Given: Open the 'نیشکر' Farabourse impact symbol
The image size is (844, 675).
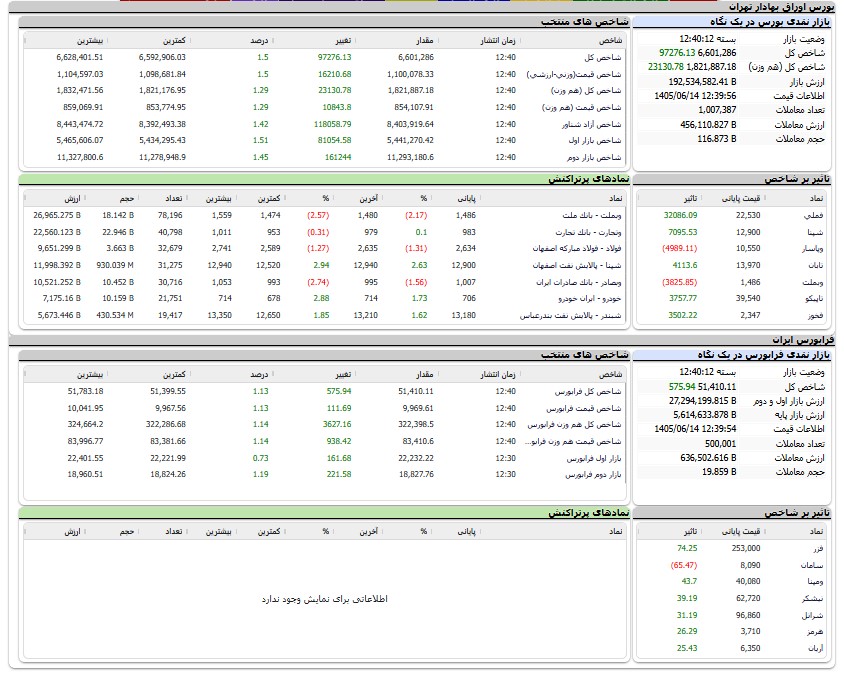Looking at the screenshot, I should (812, 599).
